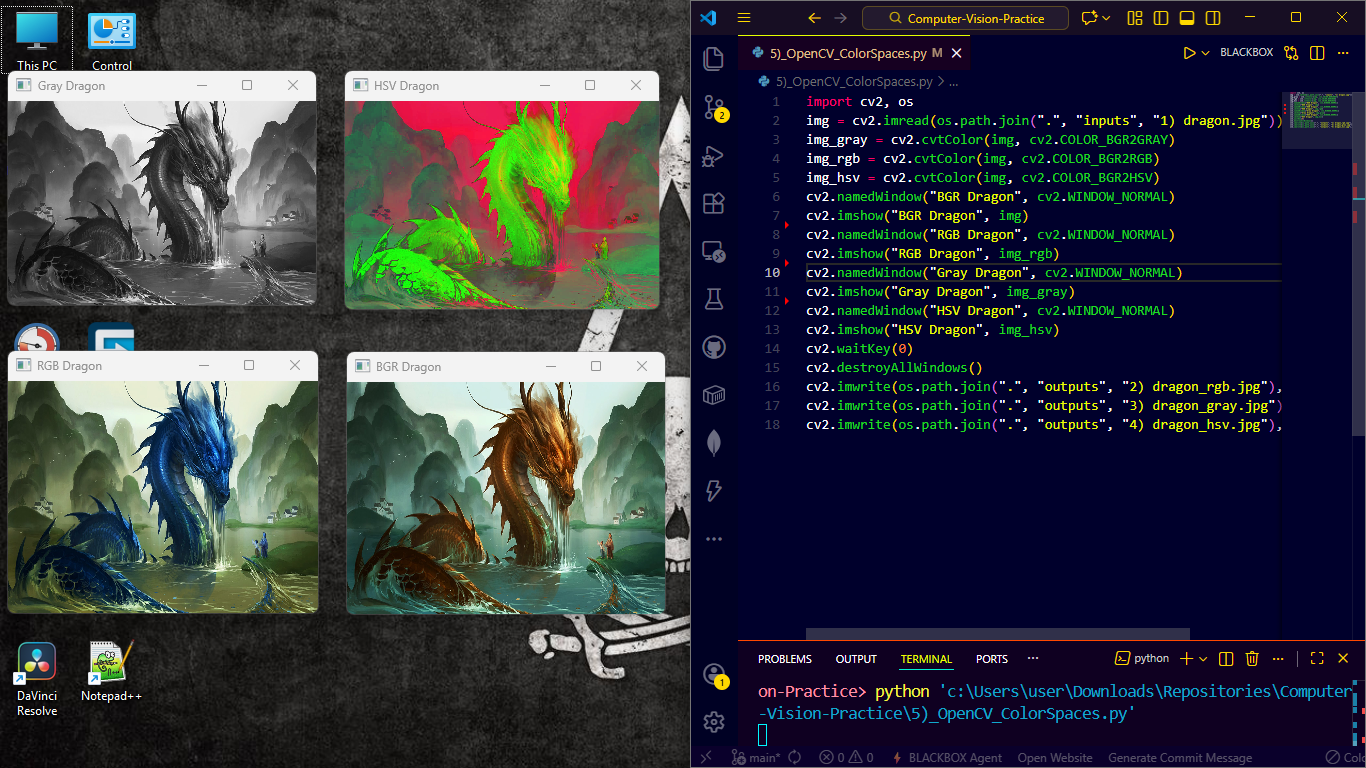Viewport: 1366px width, 768px height.
Task: Click the open changes compare icon beside BLACKBOX
Action: [1292, 53]
